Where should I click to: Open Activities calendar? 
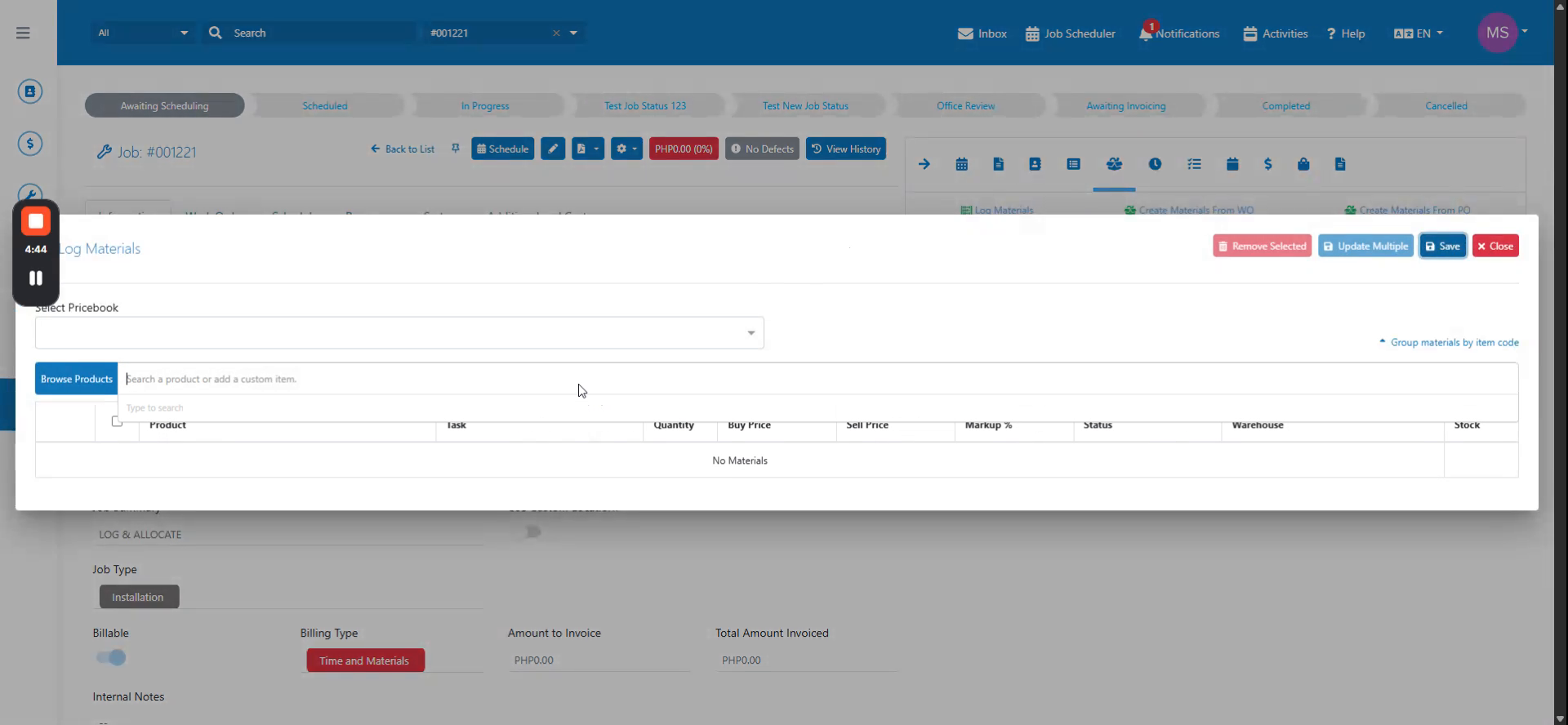pos(1275,33)
